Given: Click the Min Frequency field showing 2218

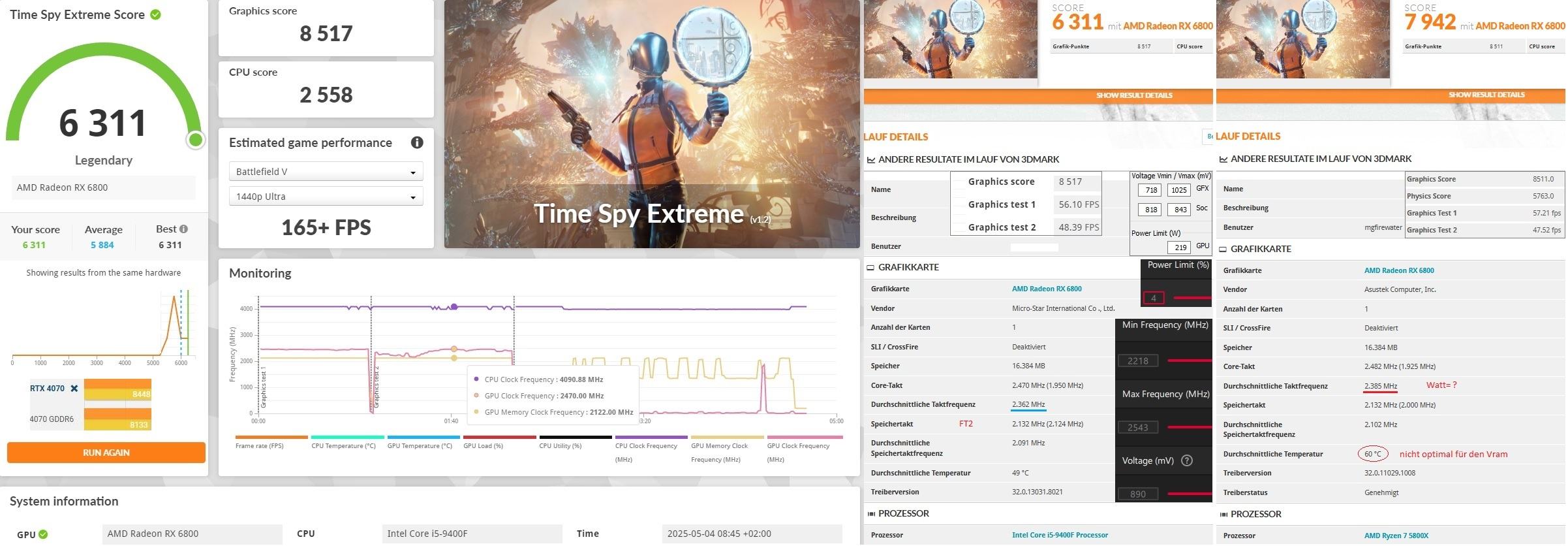Looking at the screenshot, I should 1138,361.
